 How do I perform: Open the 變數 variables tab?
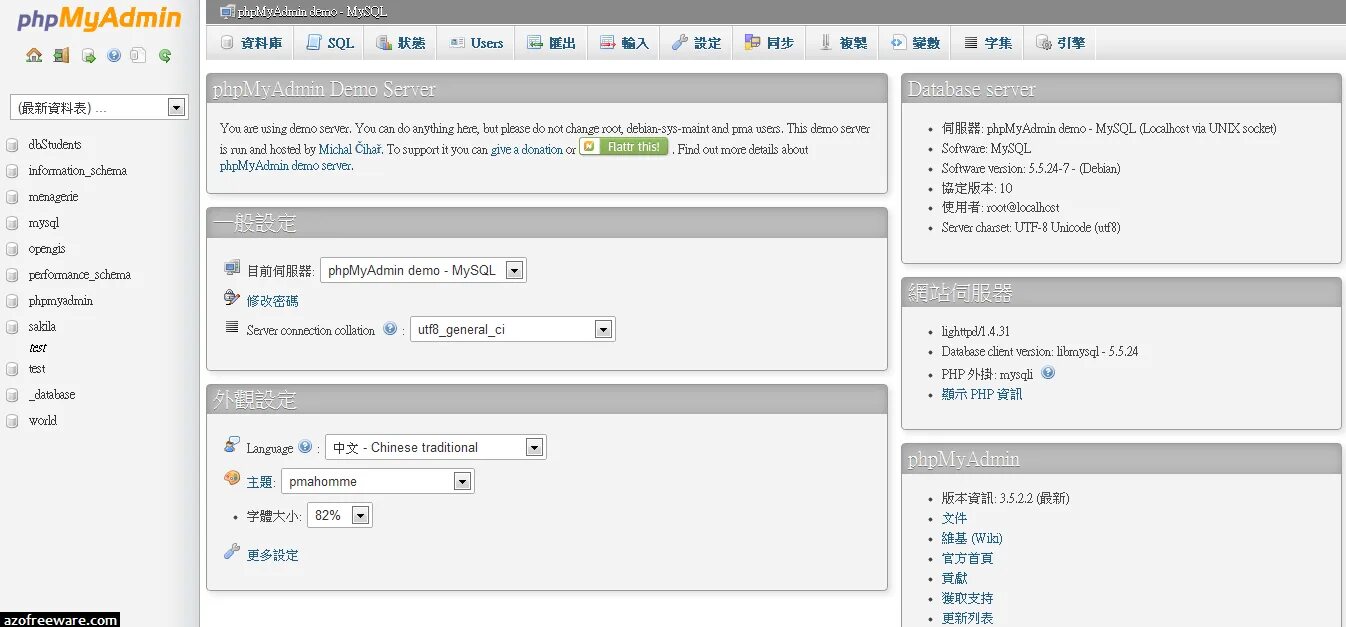915,43
